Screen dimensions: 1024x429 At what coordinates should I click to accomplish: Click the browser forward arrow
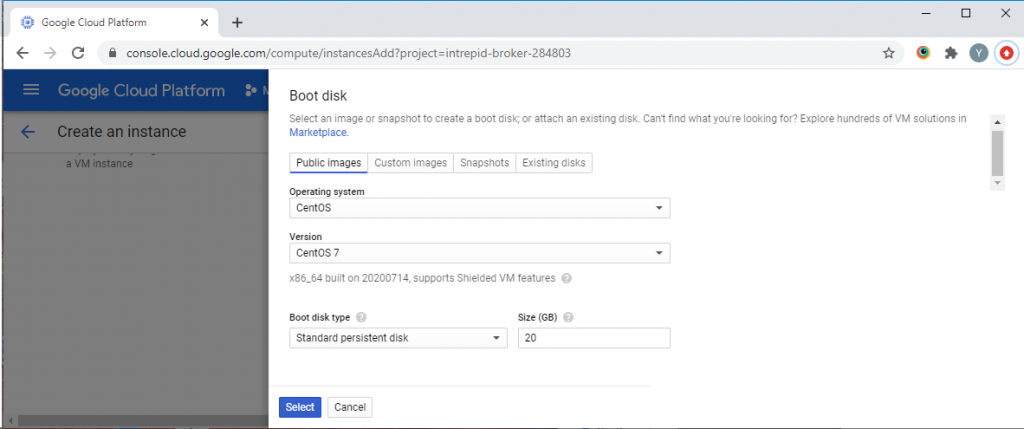pos(50,54)
